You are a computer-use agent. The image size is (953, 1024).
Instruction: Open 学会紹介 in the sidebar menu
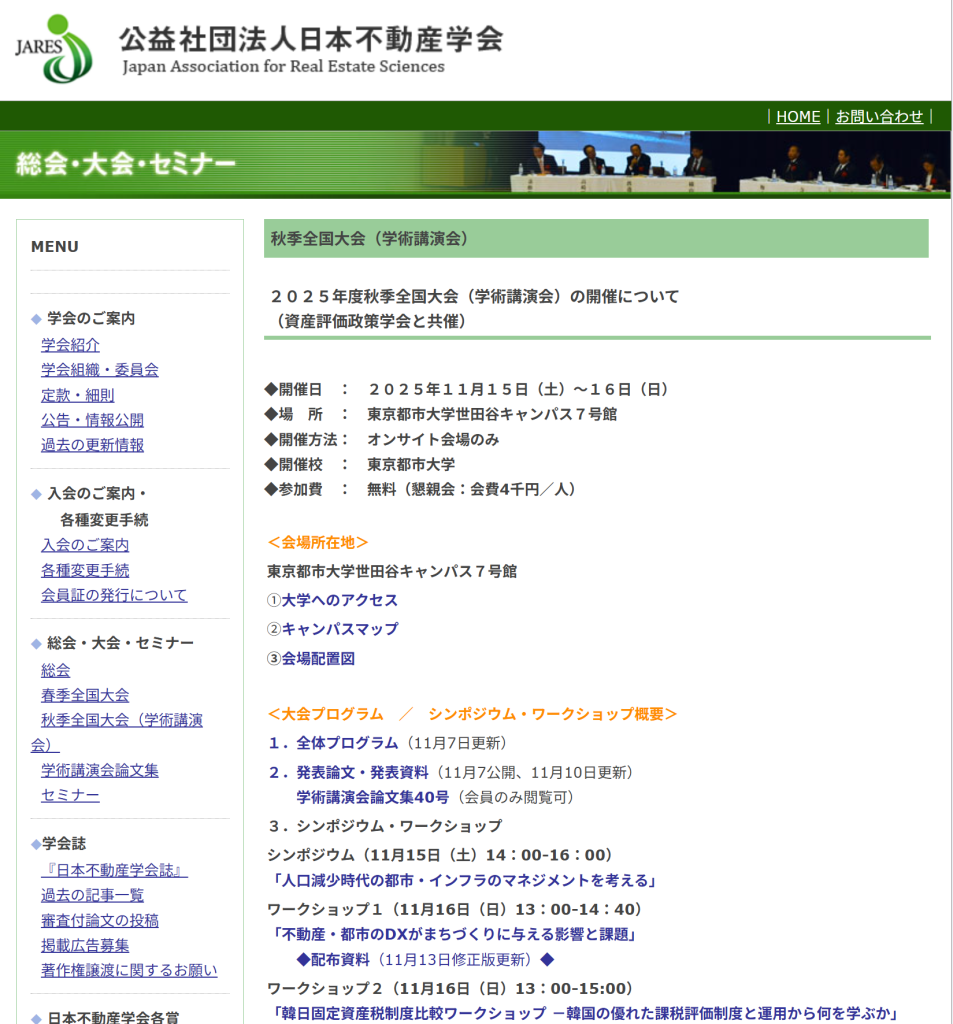tap(70, 344)
